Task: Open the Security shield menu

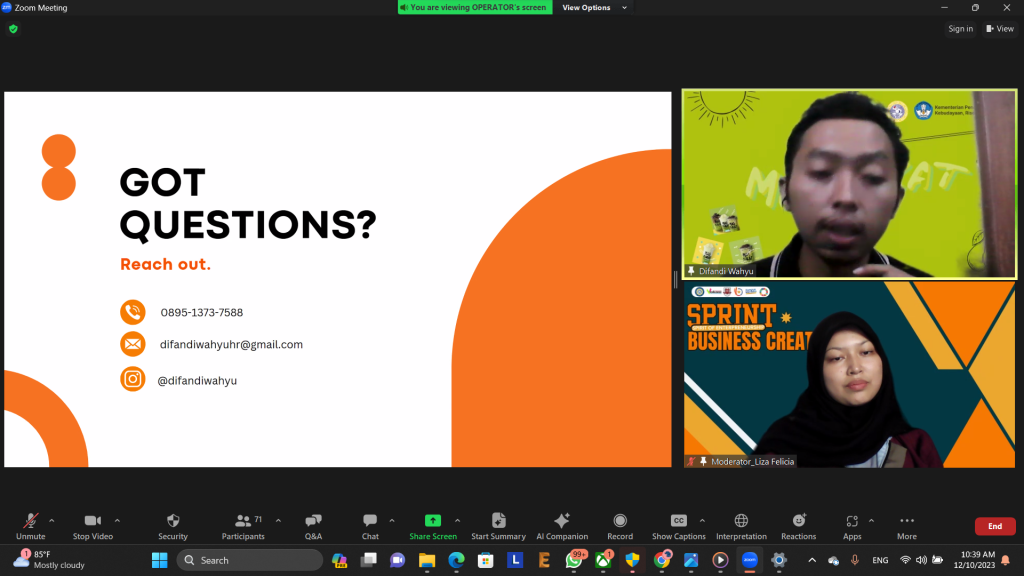Action: (x=173, y=526)
